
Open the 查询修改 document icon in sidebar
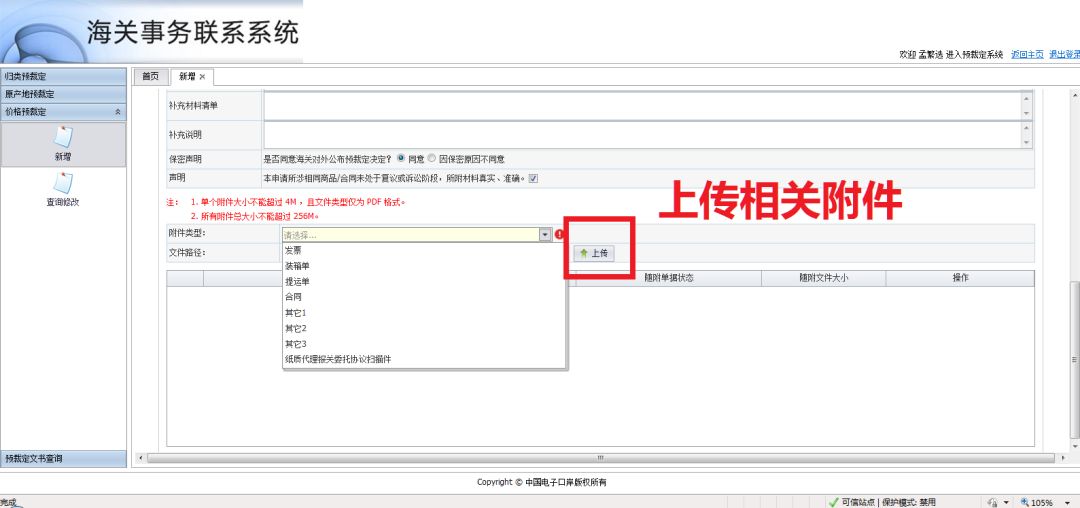[63, 183]
